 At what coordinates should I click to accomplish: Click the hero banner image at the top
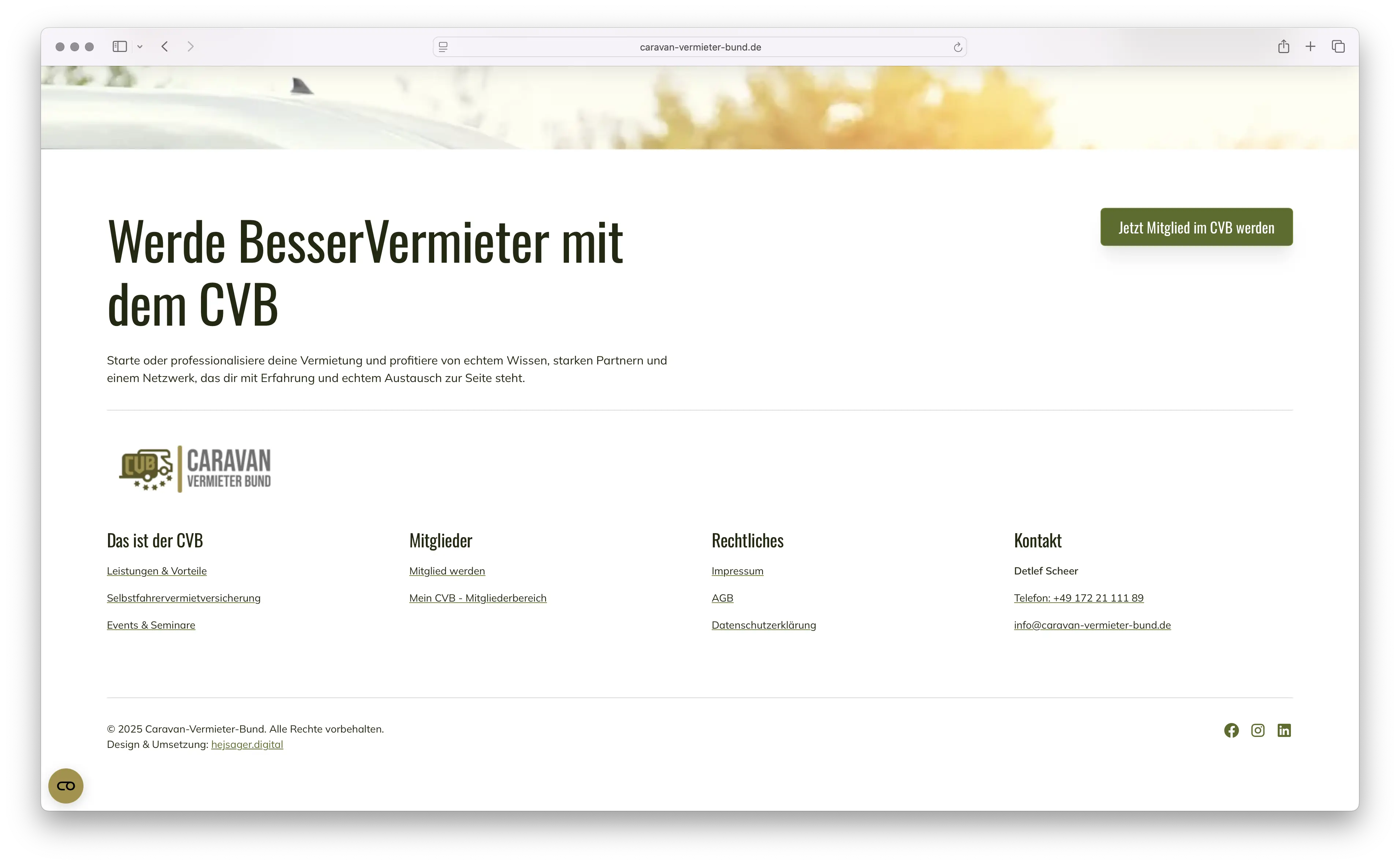[699, 108]
